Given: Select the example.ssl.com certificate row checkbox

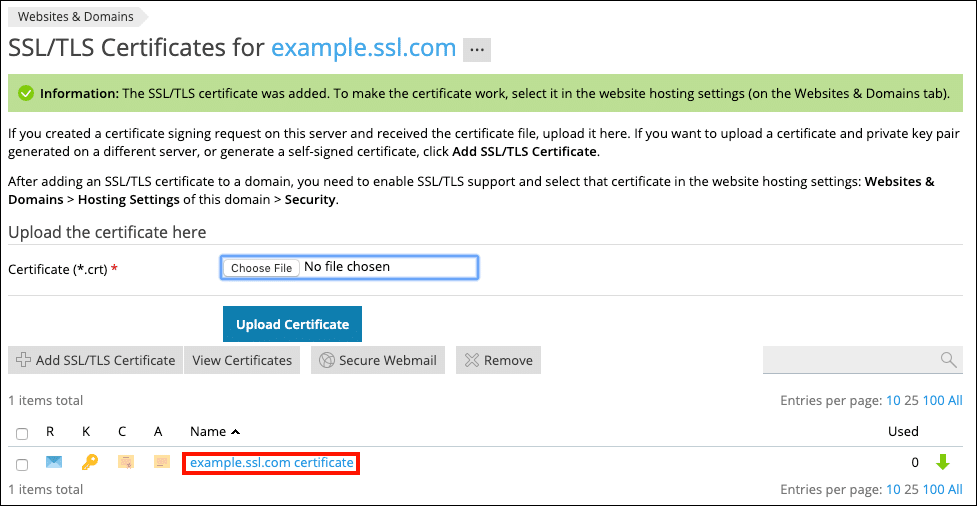Looking at the screenshot, I should [x=22, y=464].
